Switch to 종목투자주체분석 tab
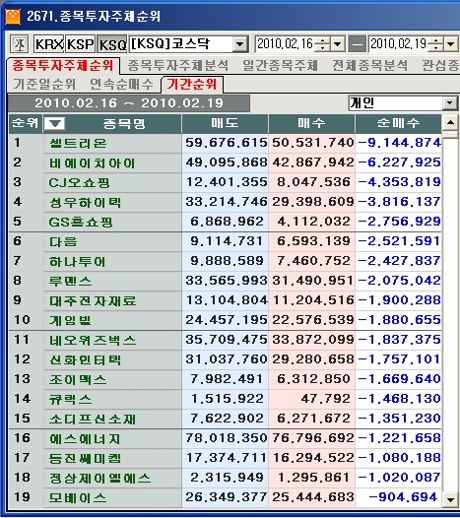460x518 pixels. [x=178, y=65]
